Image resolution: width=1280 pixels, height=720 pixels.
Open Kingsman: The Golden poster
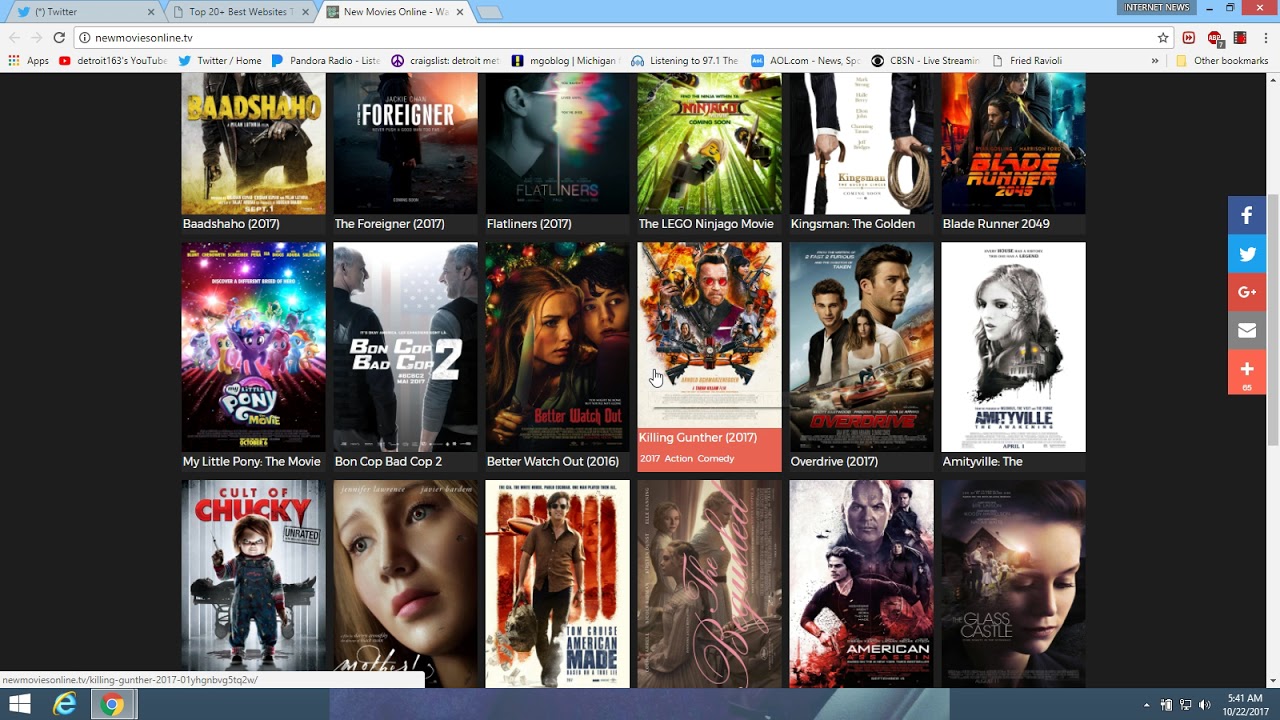[x=861, y=143]
